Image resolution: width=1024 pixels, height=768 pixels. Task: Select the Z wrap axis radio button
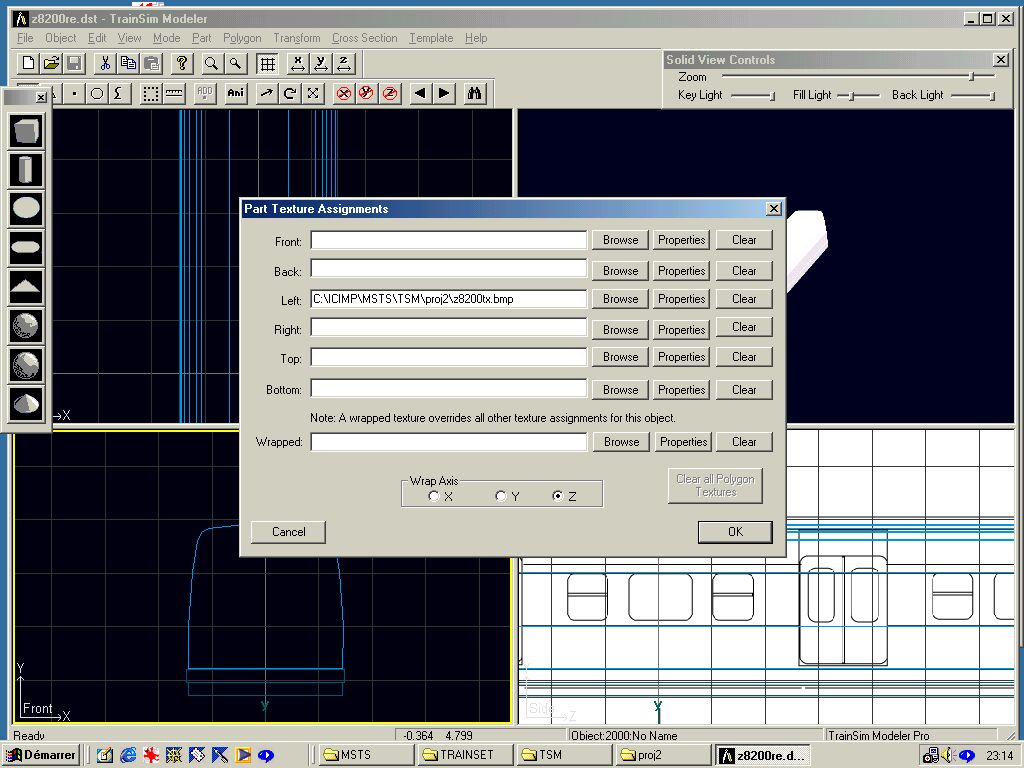558,497
